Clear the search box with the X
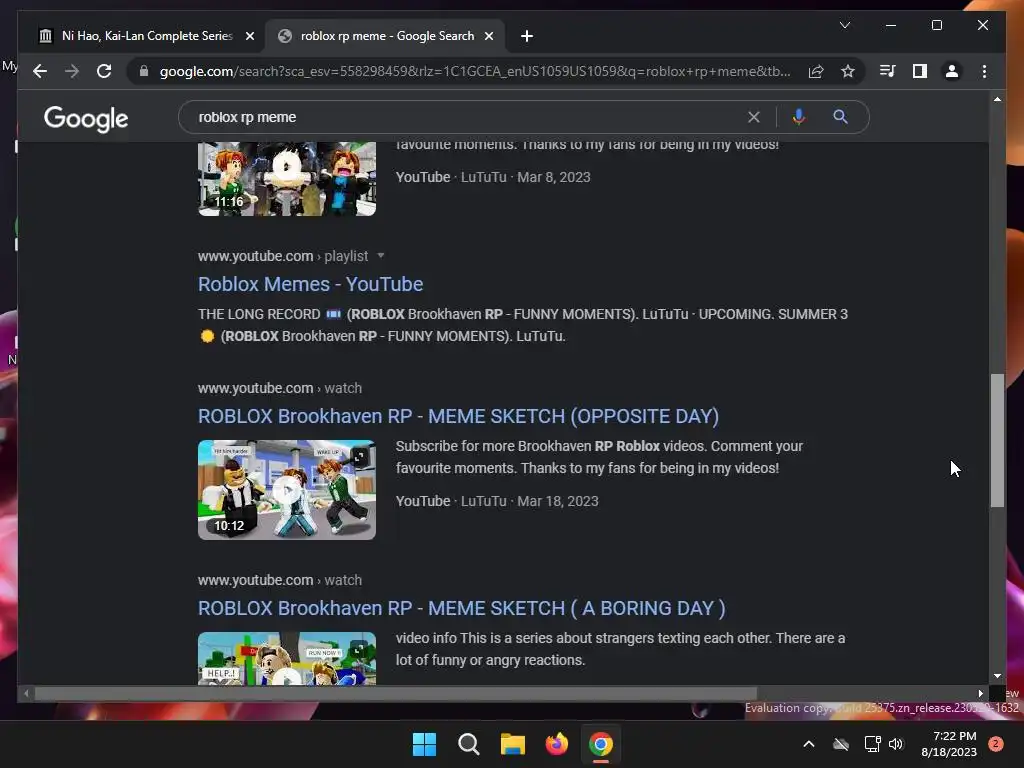This screenshot has width=1024, height=768. pos(754,117)
